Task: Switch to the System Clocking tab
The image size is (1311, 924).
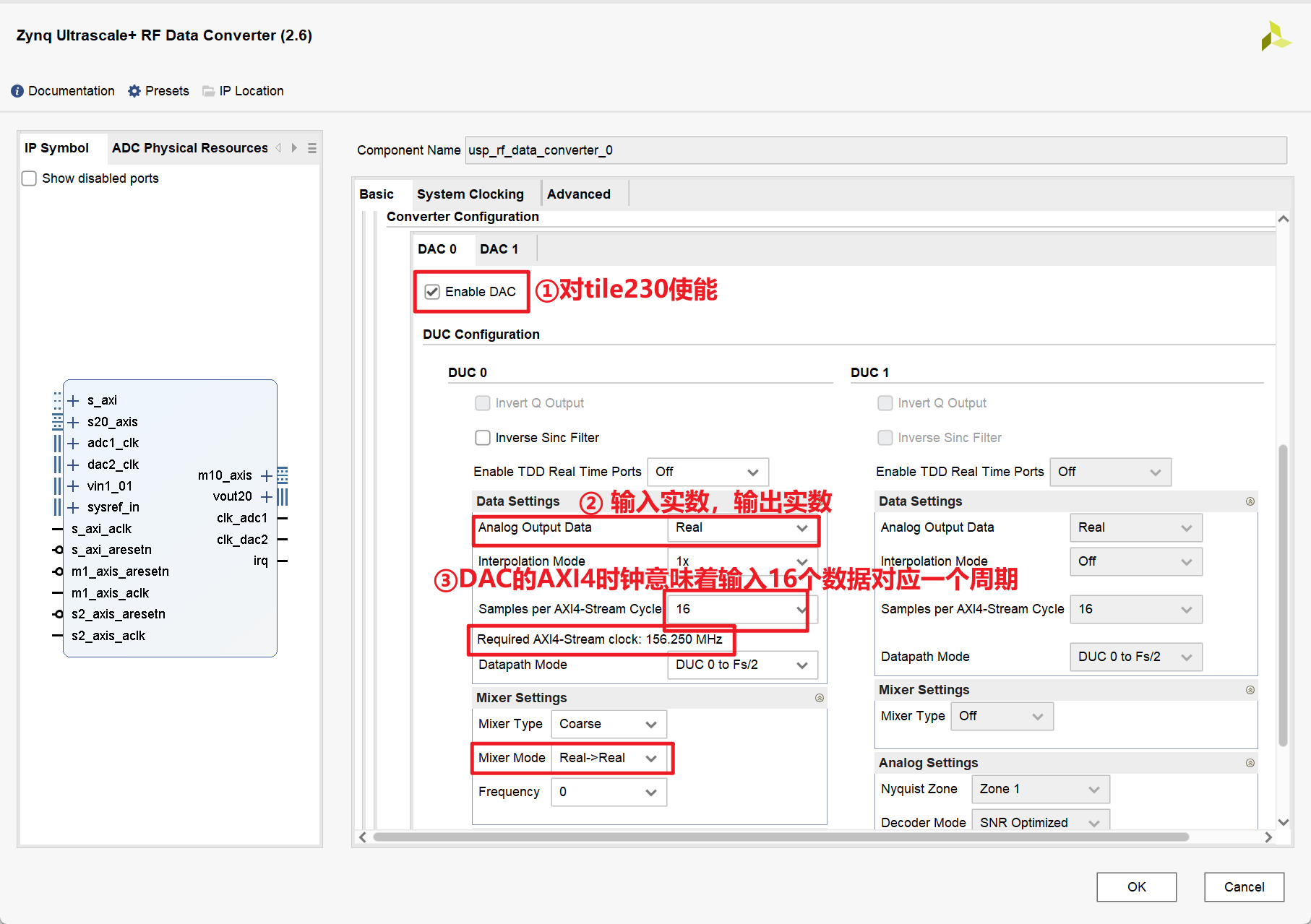Action: pyautogui.click(x=470, y=194)
